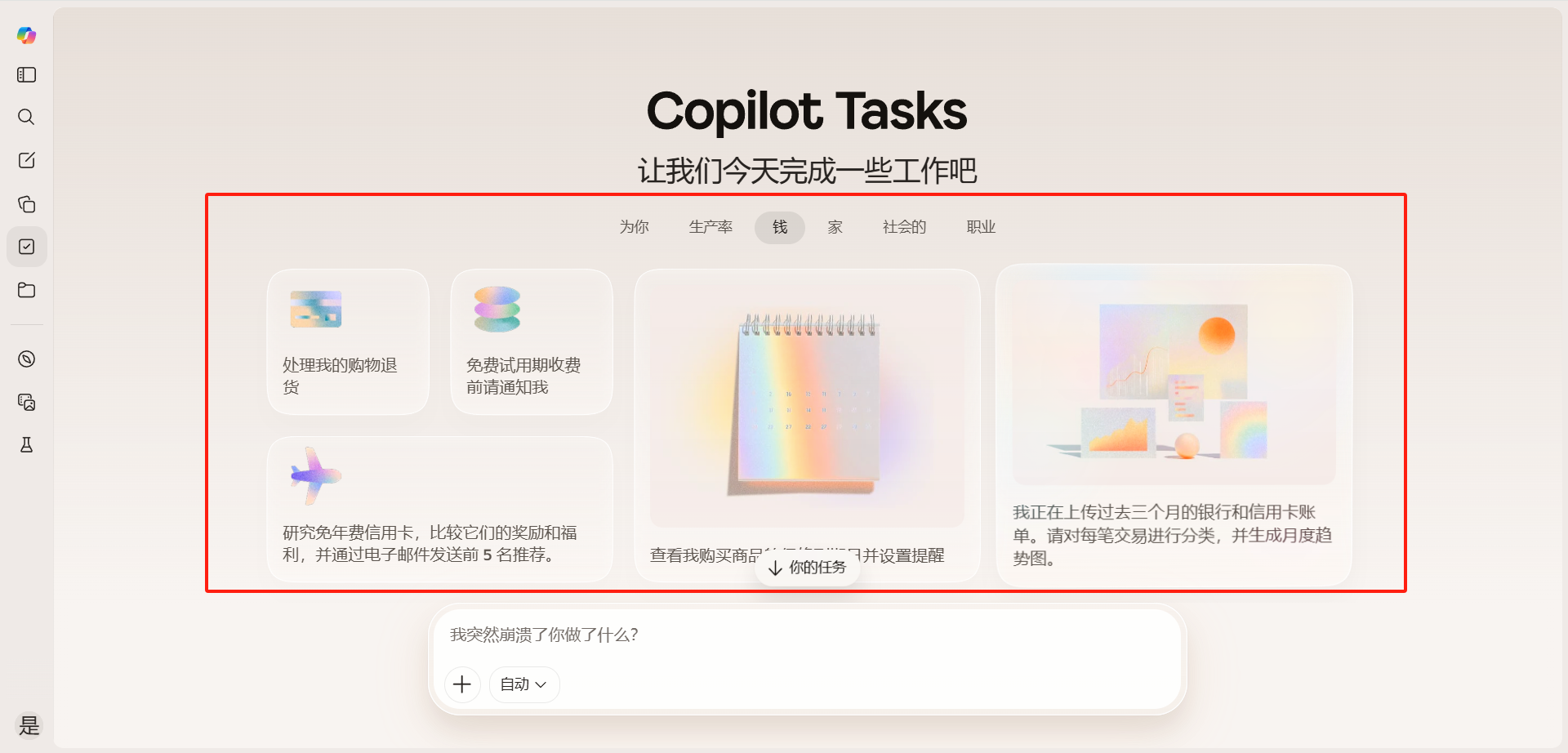Viewport: 1568px width, 753px height.
Task: Click the plus attachment button
Action: click(x=462, y=684)
